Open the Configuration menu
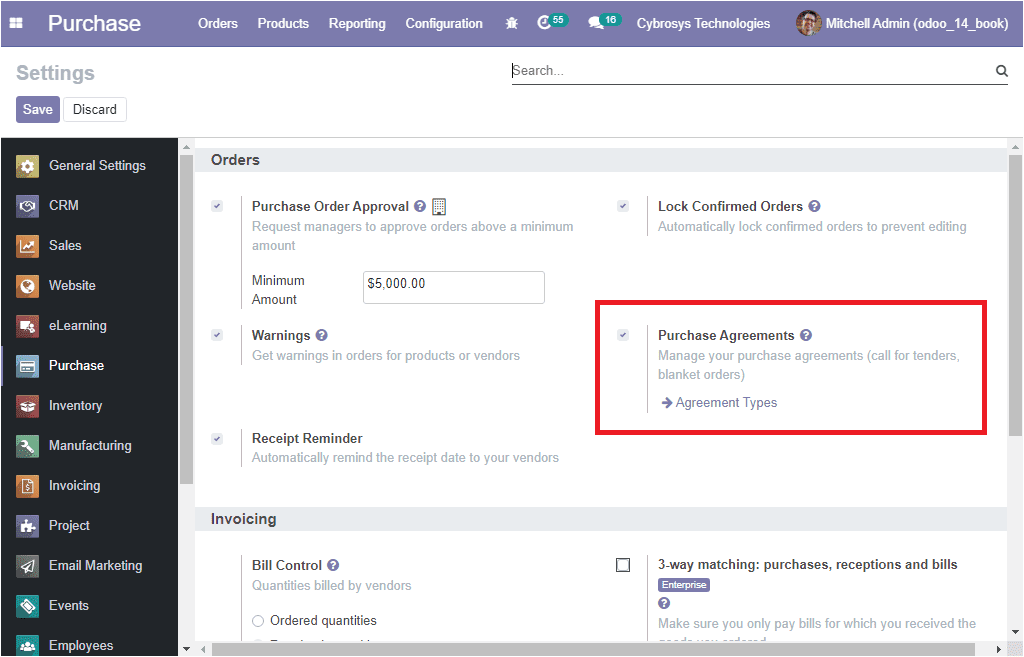Screen dimensions: 1024x657 tap(444, 24)
